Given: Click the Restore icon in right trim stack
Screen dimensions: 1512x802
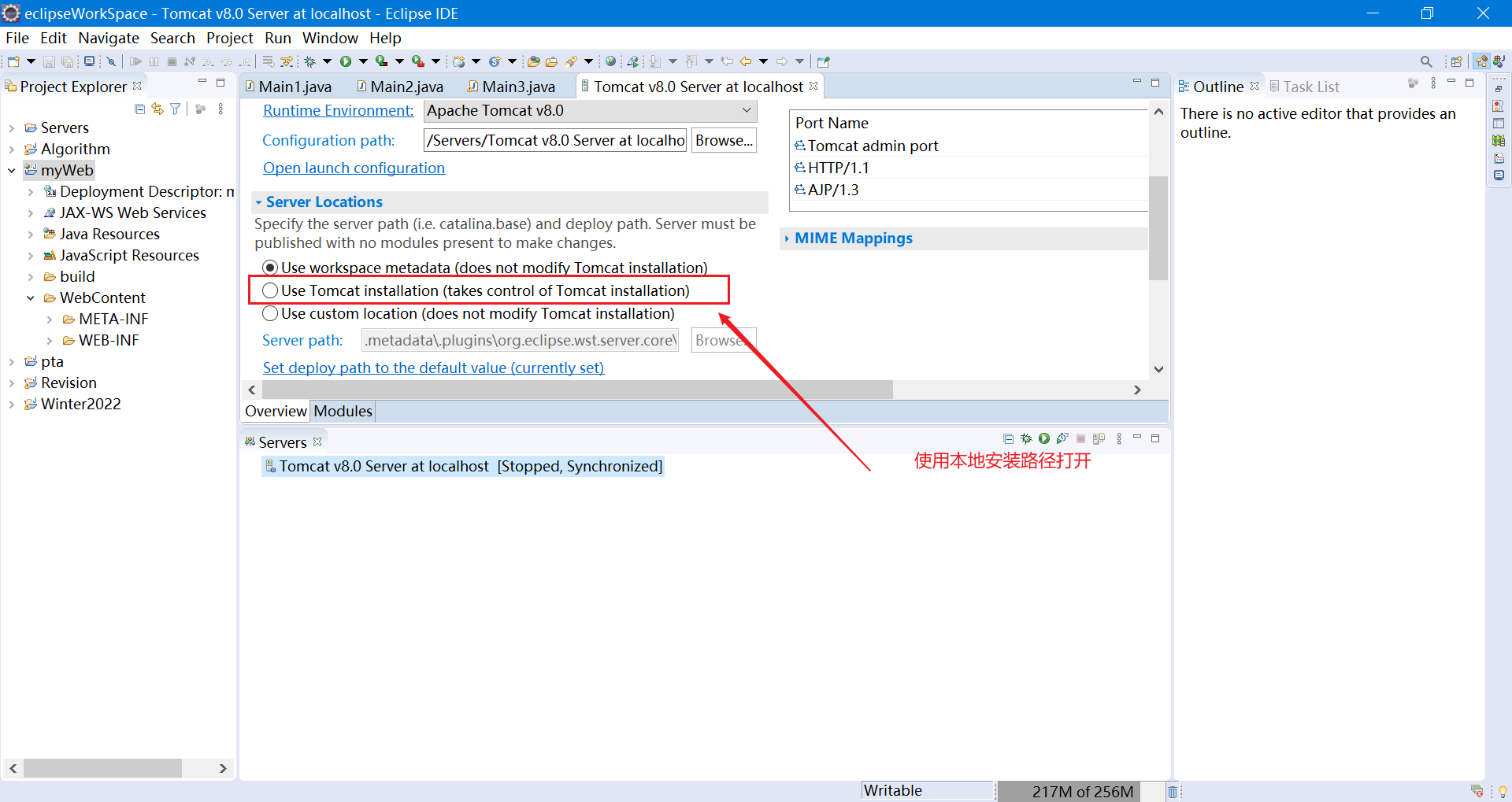Looking at the screenshot, I should coord(1499,89).
